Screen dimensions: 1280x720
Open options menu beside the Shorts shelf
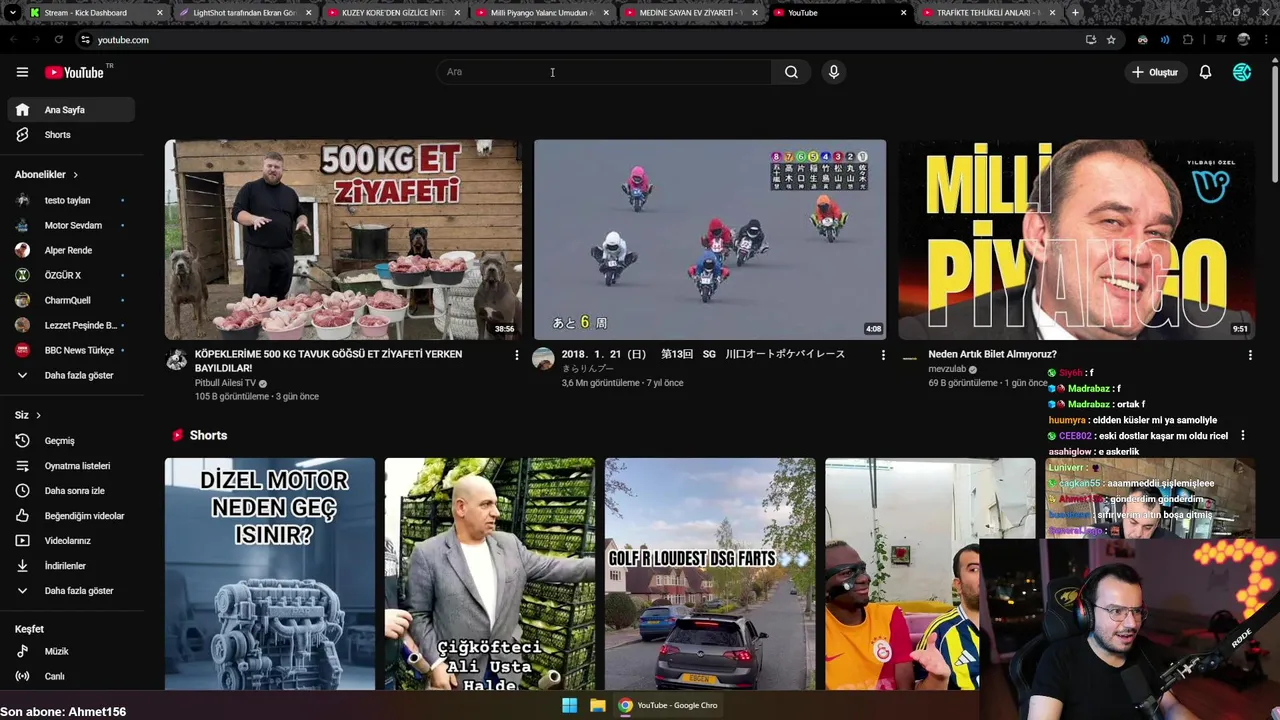point(1243,436)
